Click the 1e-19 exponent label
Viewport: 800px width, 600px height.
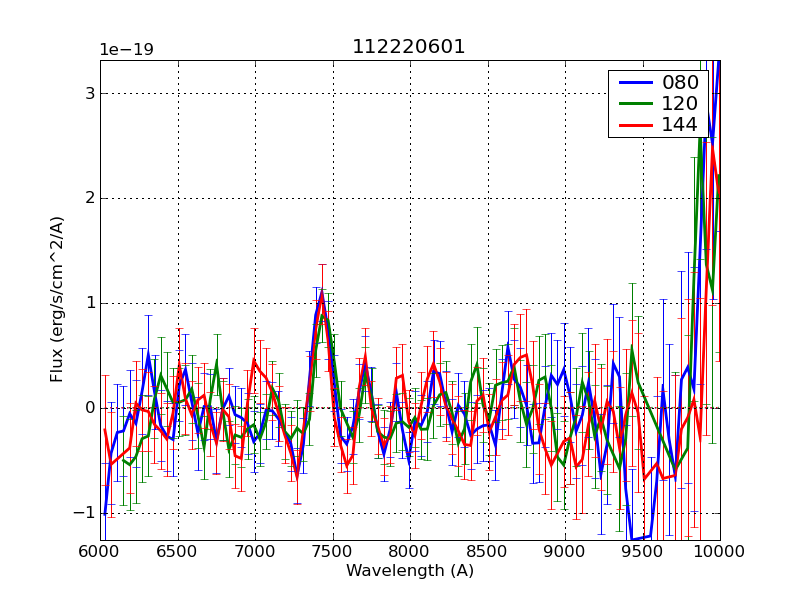click(x=125, y=50)
